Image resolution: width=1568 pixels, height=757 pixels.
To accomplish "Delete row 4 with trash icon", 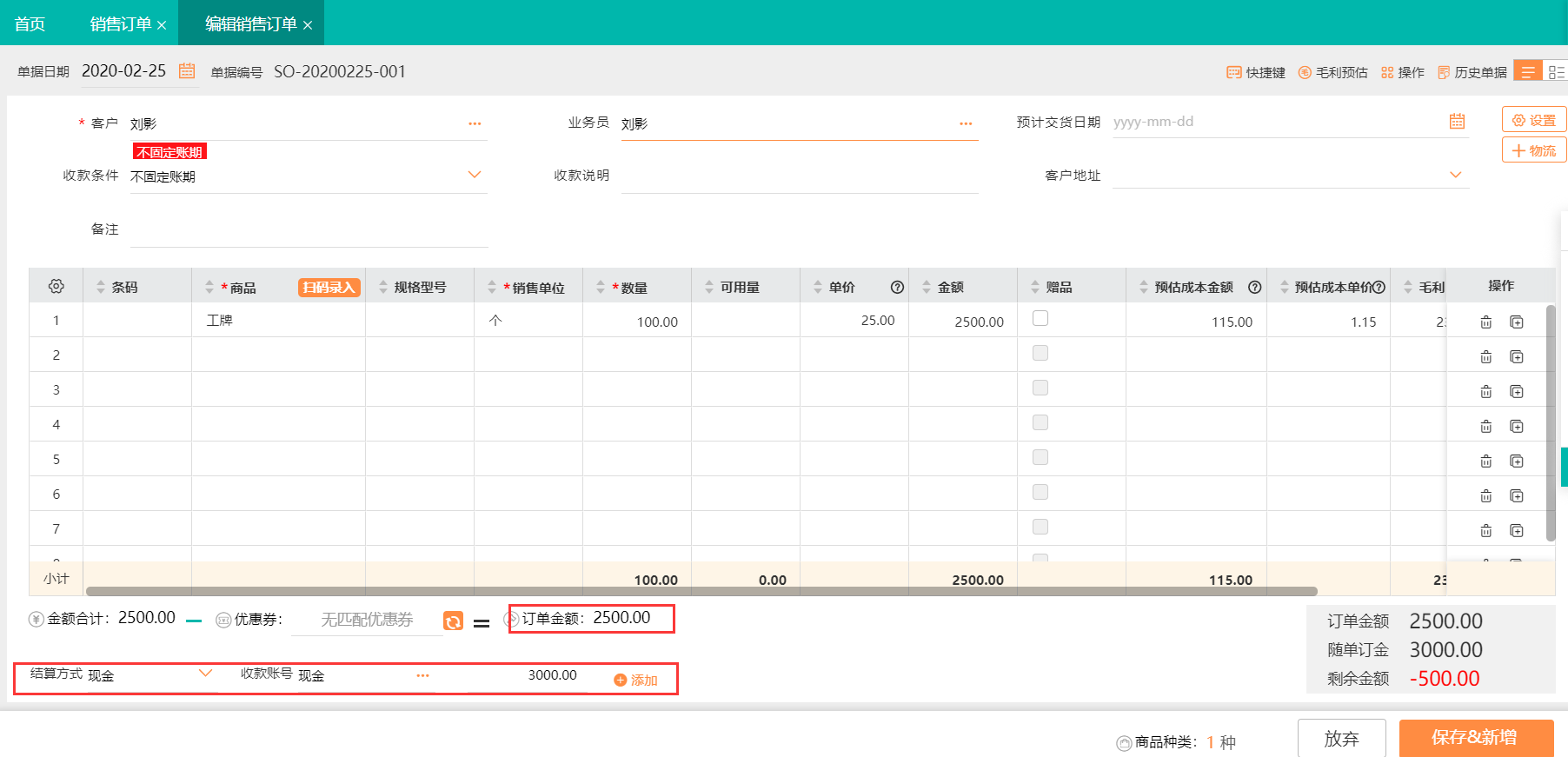I will coord(1486,426).
